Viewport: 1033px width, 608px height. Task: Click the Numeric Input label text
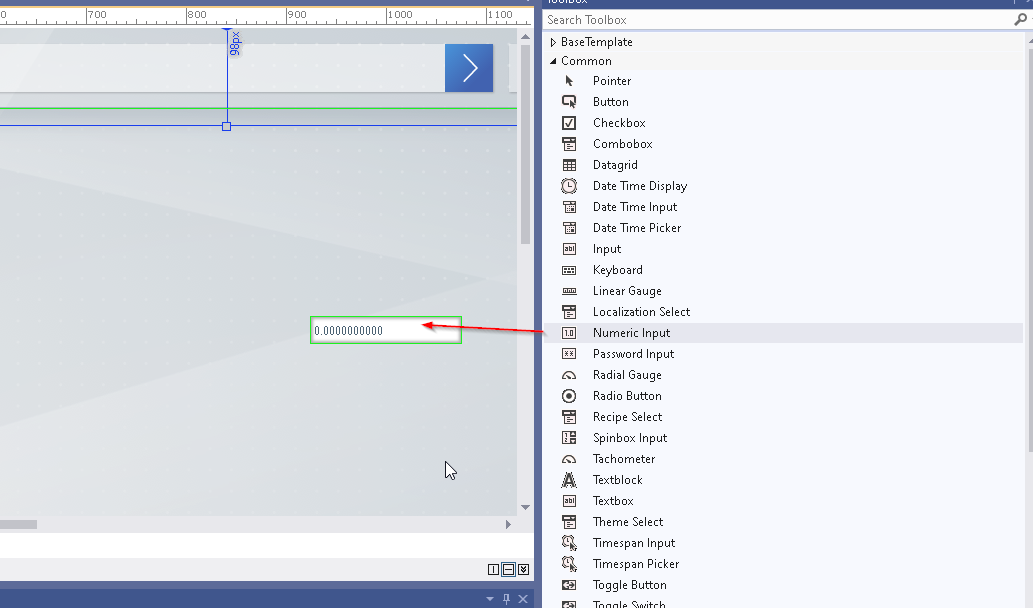coord(631,333)
